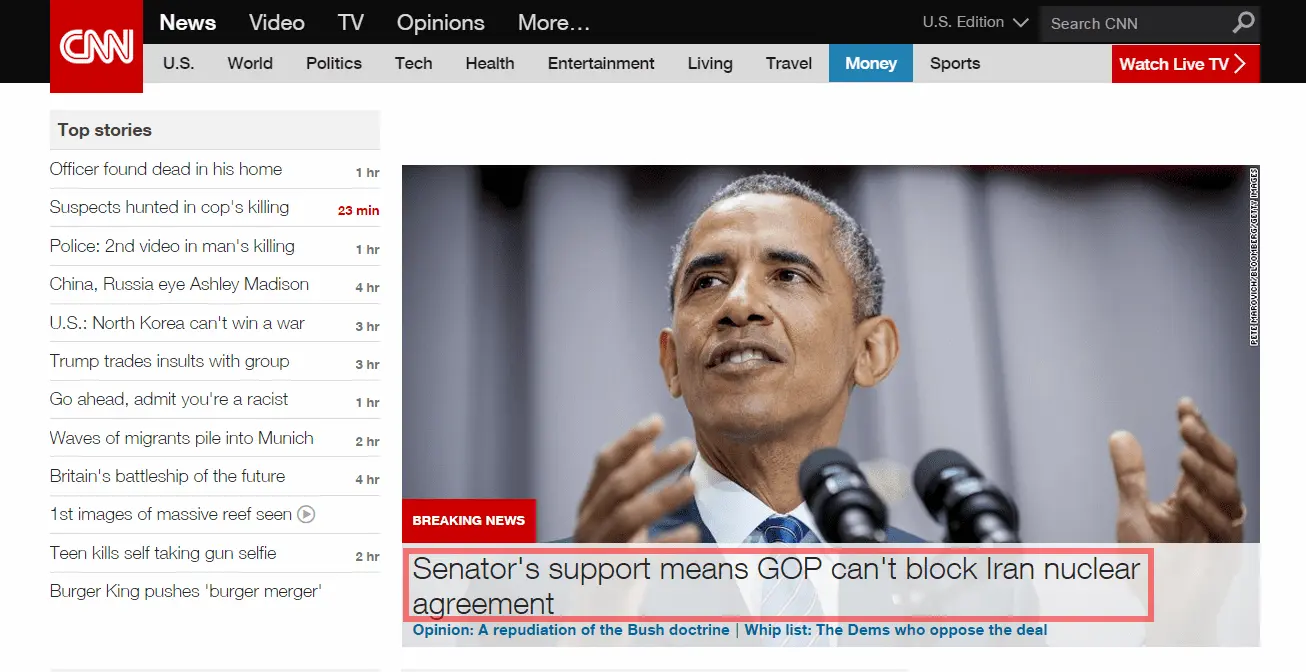Open 'Go ahead, admit you're a racist'

(169, 399)
